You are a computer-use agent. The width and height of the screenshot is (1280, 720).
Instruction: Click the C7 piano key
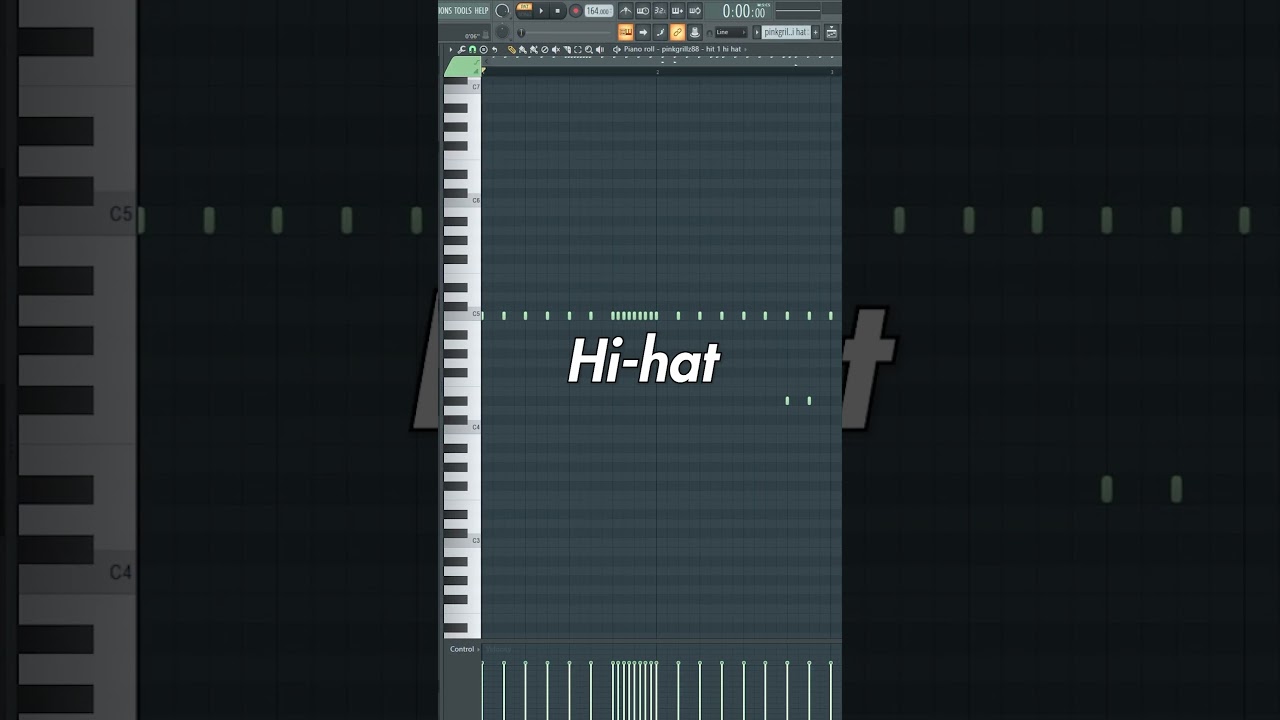[463, 87]
